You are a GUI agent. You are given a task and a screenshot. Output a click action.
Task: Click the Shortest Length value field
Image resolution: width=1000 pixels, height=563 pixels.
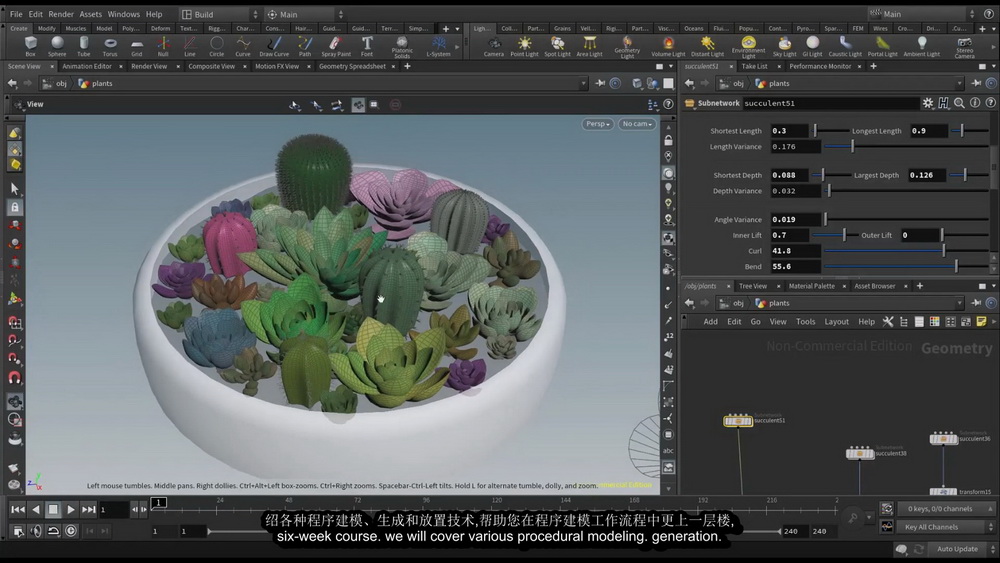click(x=788, y=131)
